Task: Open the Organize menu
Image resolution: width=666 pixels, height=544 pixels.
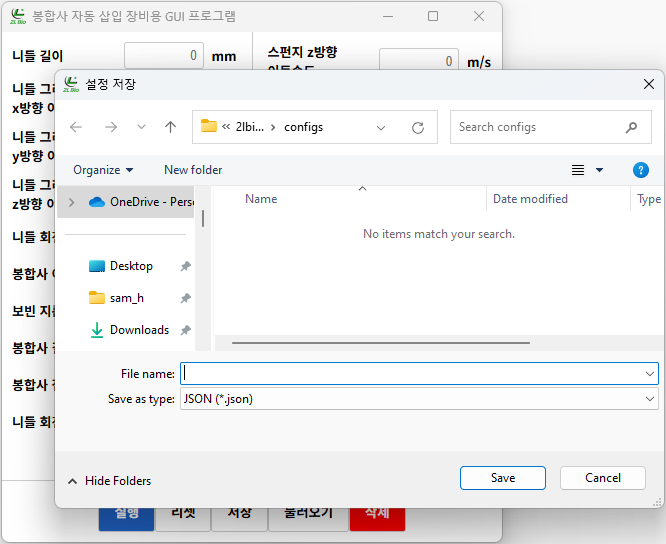Action: pyautogui.click(x=103, y=170)
